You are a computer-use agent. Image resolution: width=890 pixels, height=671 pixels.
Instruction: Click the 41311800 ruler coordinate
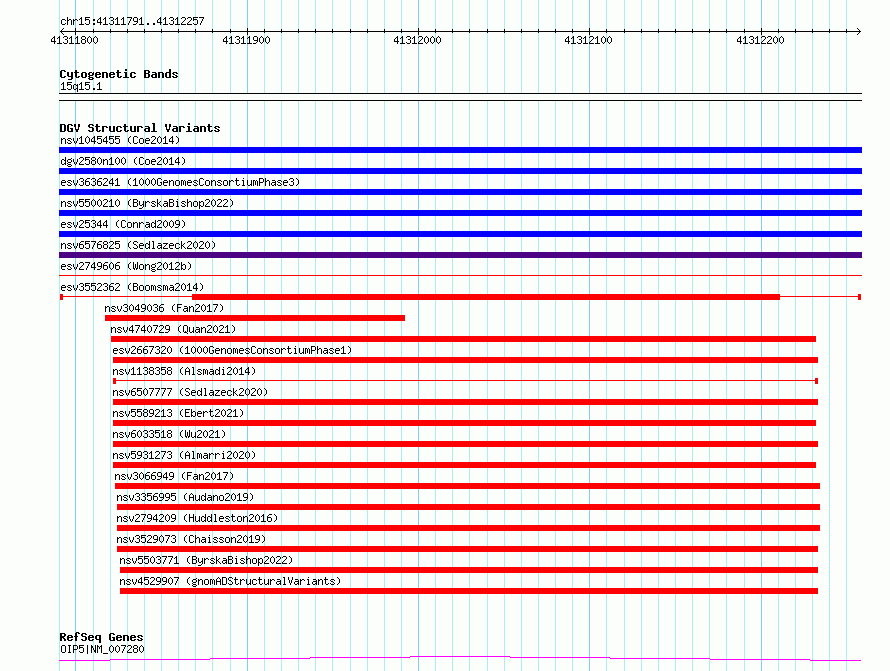point(74,40)
